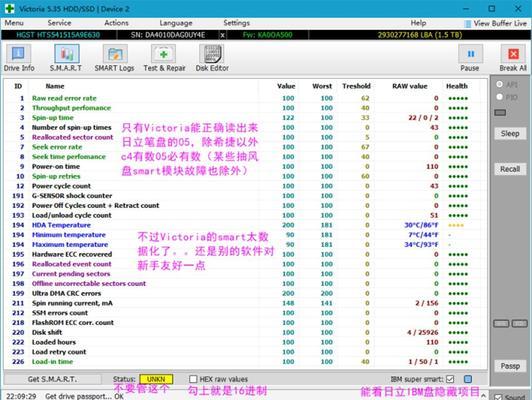Toggle the Sound checkbox
This screenshot has width=532, height=400.
pyautogui.click(x=498, y=397)
